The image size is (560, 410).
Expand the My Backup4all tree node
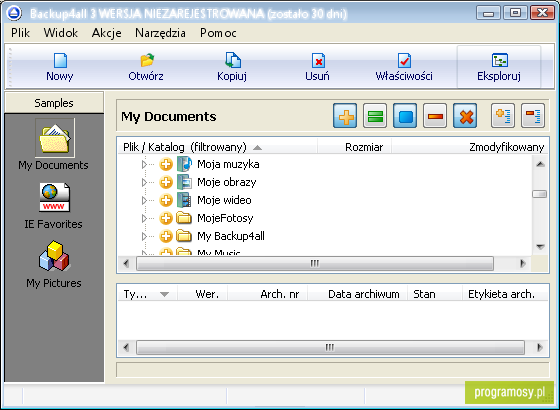(144, 236)
